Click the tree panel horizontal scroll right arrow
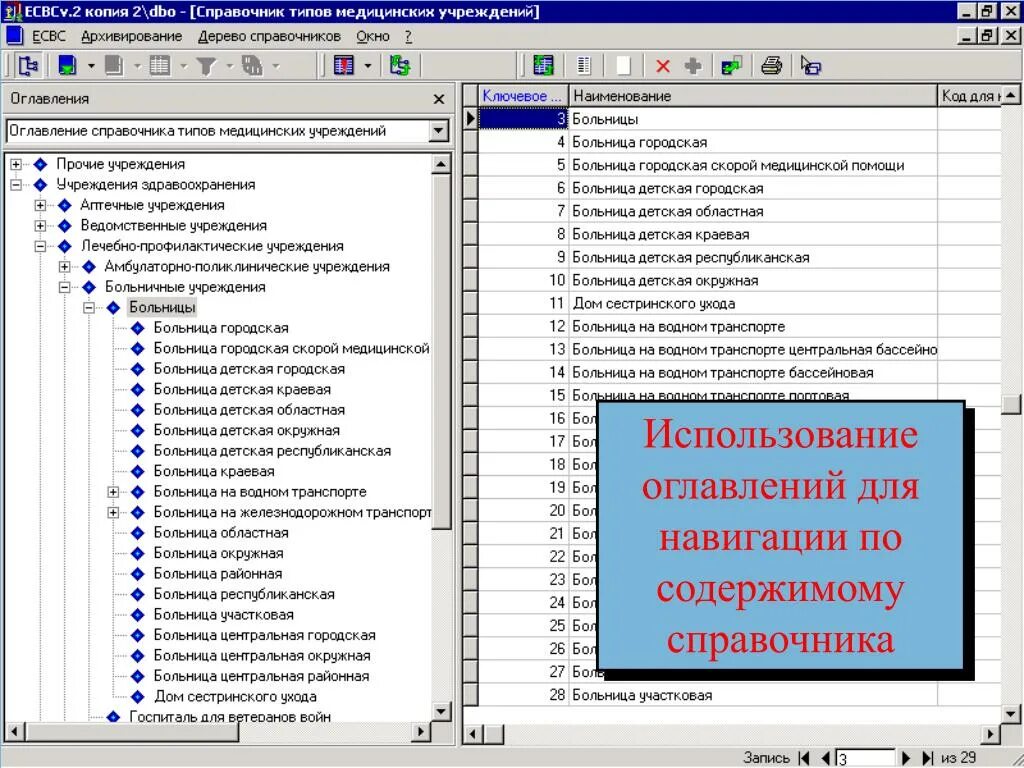 click(421, 732)
